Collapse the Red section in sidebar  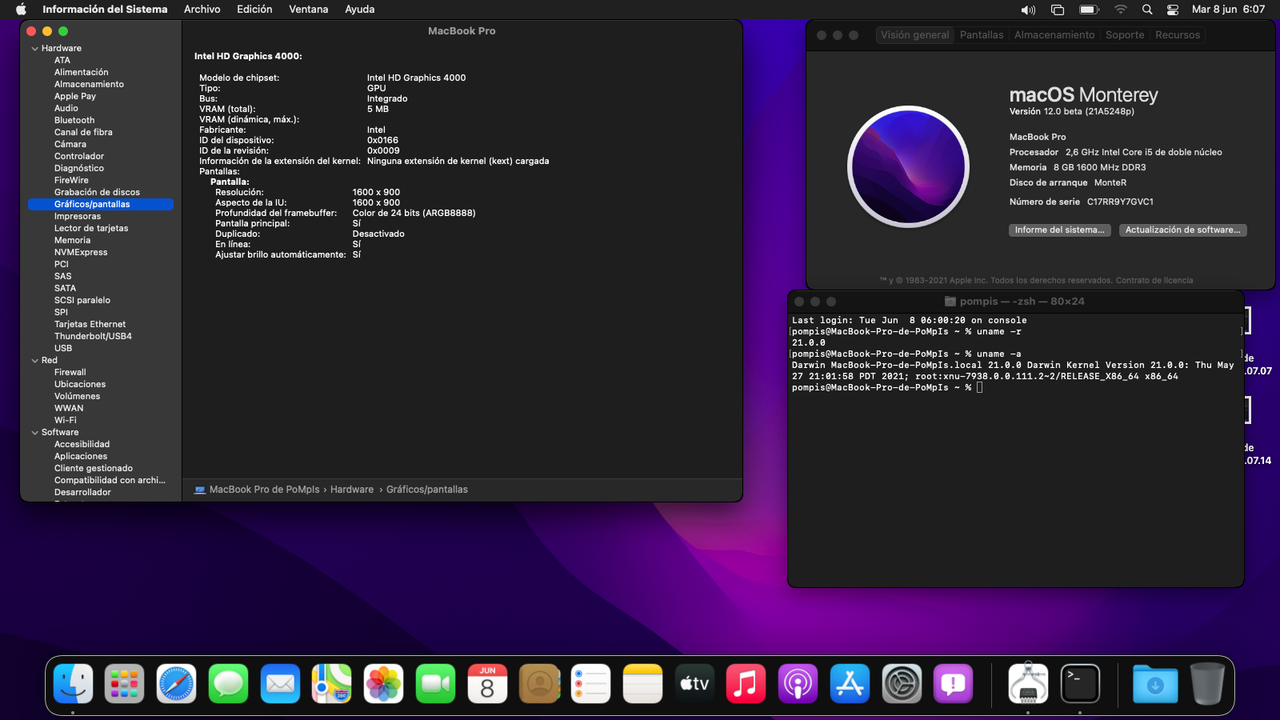35,360
